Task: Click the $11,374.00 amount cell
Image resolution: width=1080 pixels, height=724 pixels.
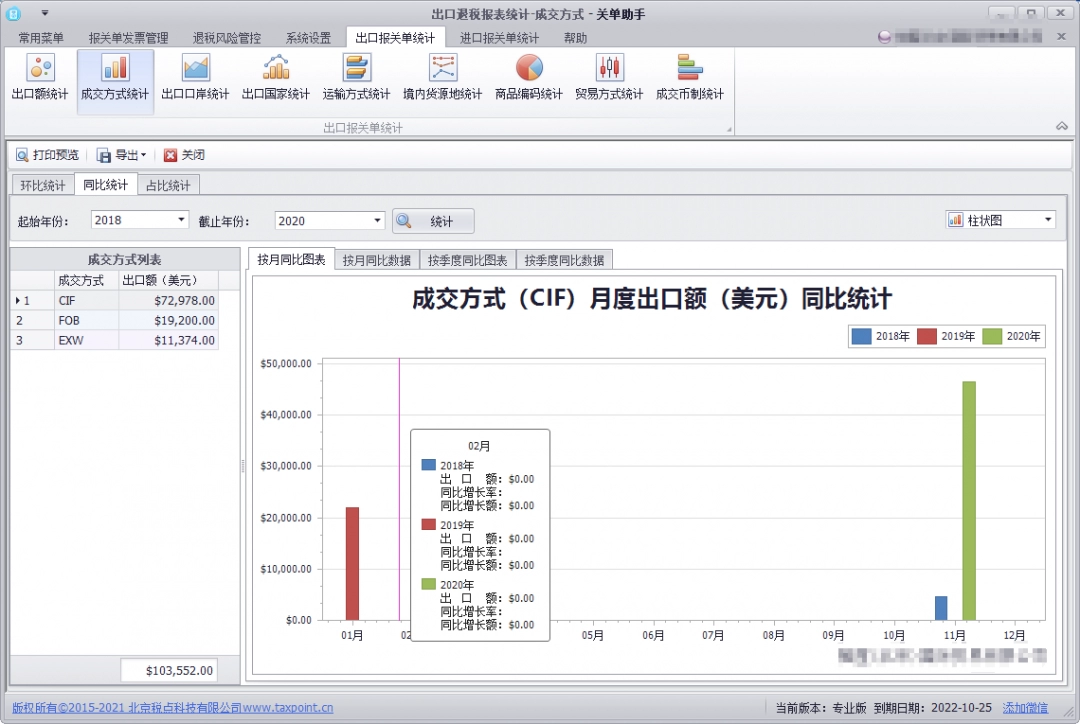Action: point(169,340)
